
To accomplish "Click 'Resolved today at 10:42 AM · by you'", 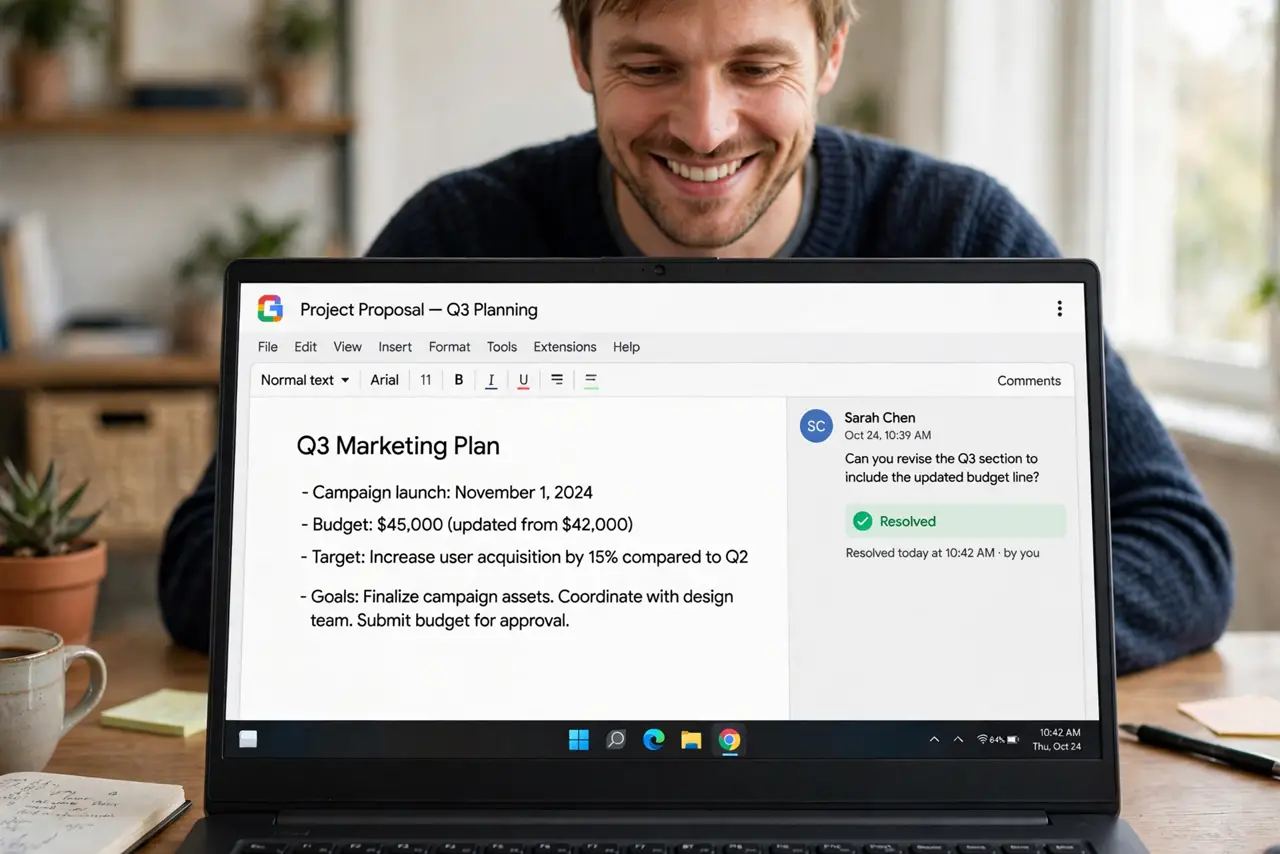I will click(x=943, y=553).
